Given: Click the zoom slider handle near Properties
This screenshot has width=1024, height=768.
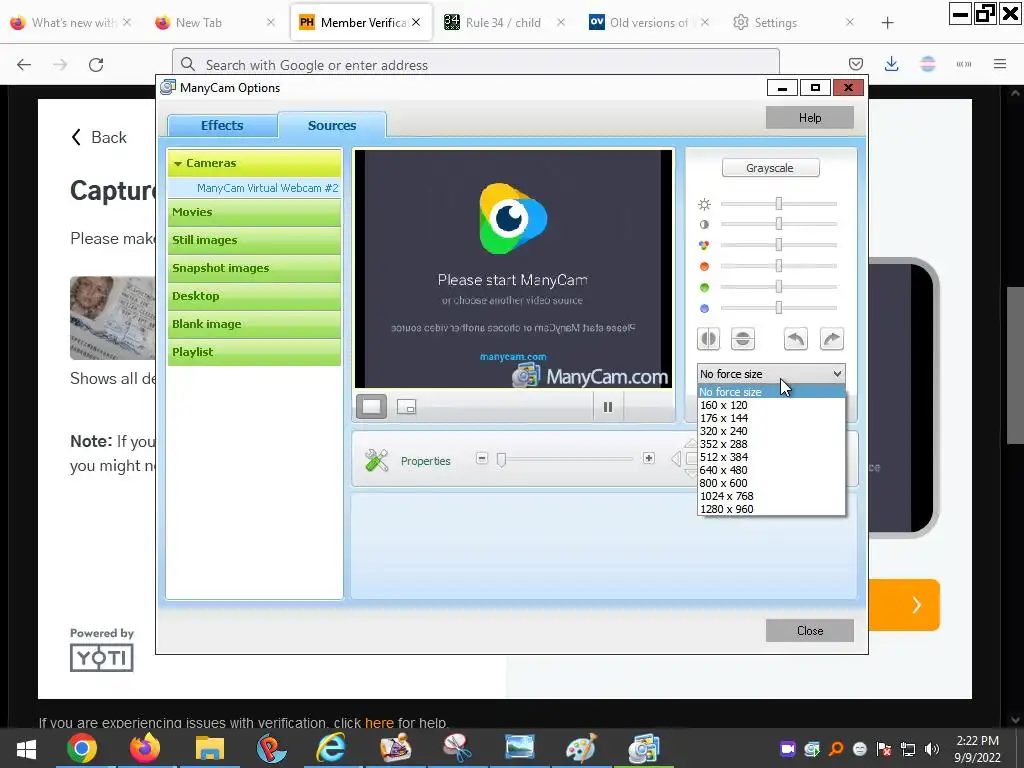Looking at the screenshot, I should point(501,460).
